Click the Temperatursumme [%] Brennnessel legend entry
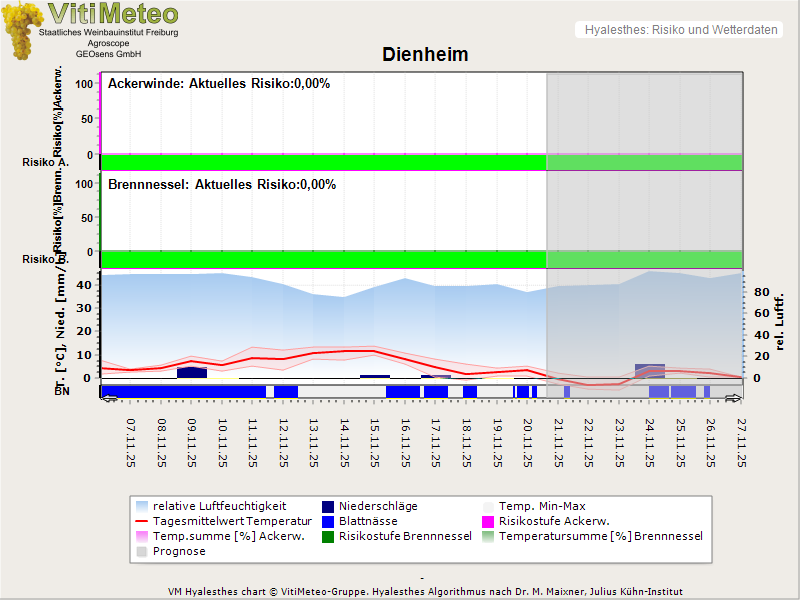 [600, 536]
